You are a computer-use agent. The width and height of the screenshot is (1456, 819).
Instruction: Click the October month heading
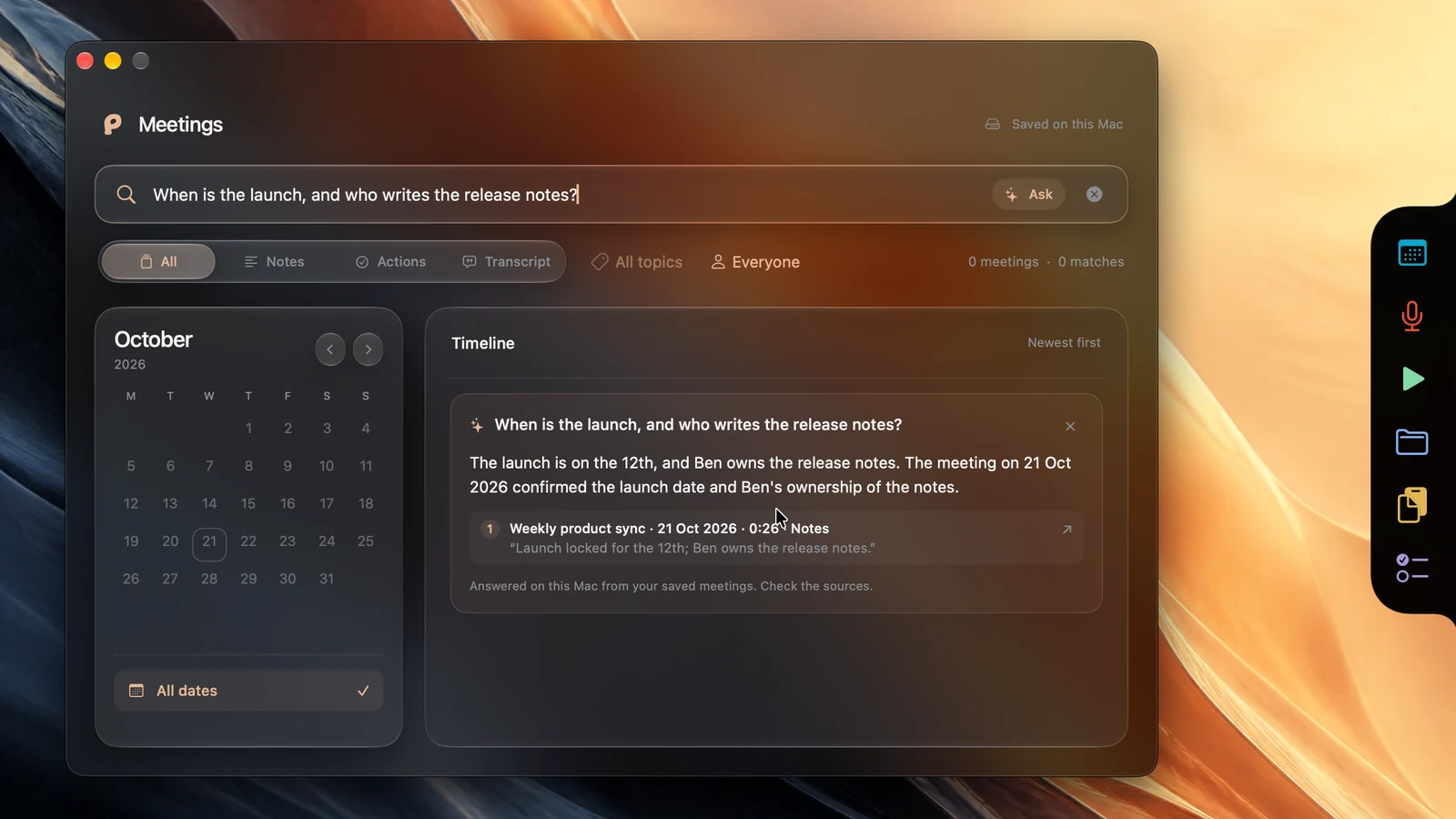153,339
